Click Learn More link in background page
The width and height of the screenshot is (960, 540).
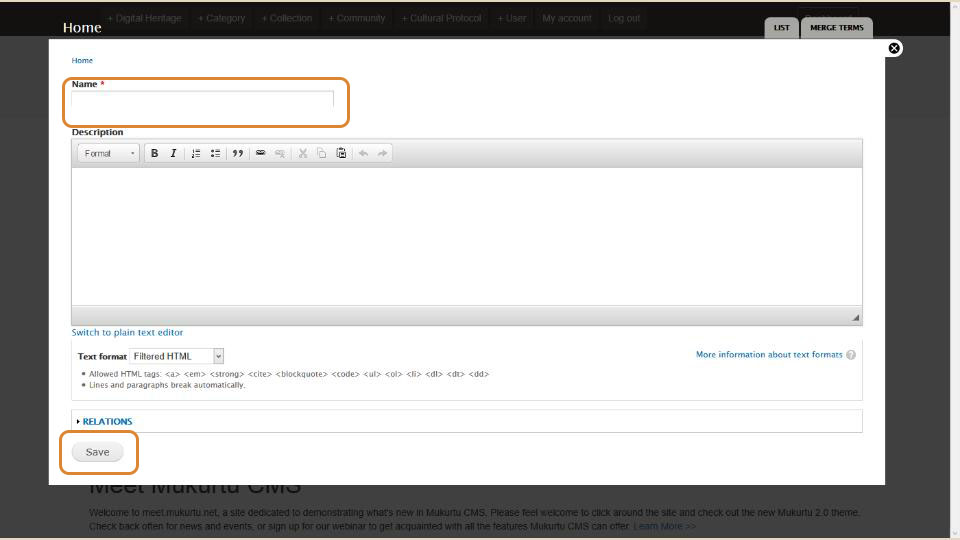[664, 526]
